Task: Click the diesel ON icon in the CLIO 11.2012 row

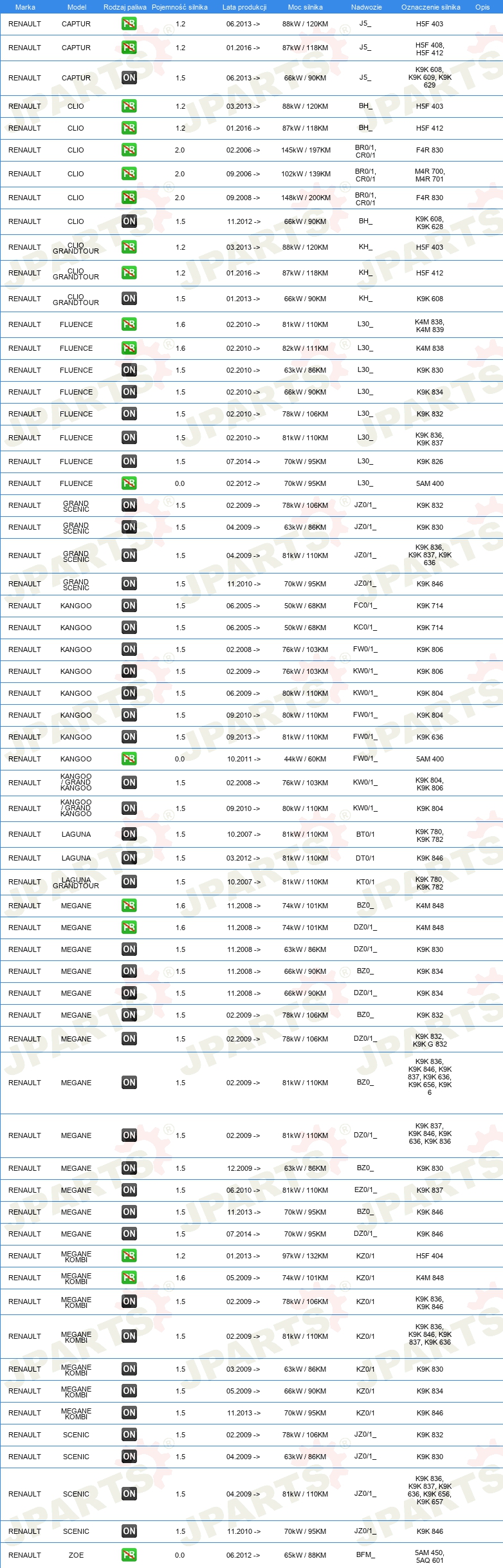Action: coord(129,221)
